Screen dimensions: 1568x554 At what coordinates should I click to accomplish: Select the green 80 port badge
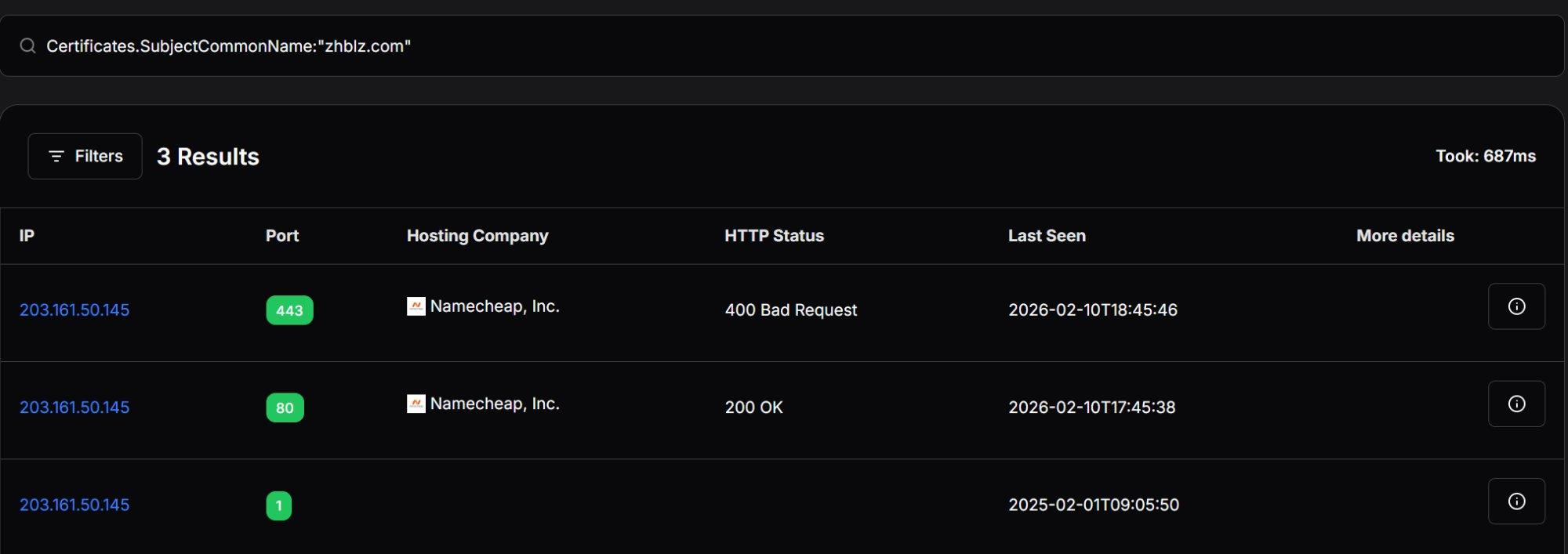pos(285,407)
